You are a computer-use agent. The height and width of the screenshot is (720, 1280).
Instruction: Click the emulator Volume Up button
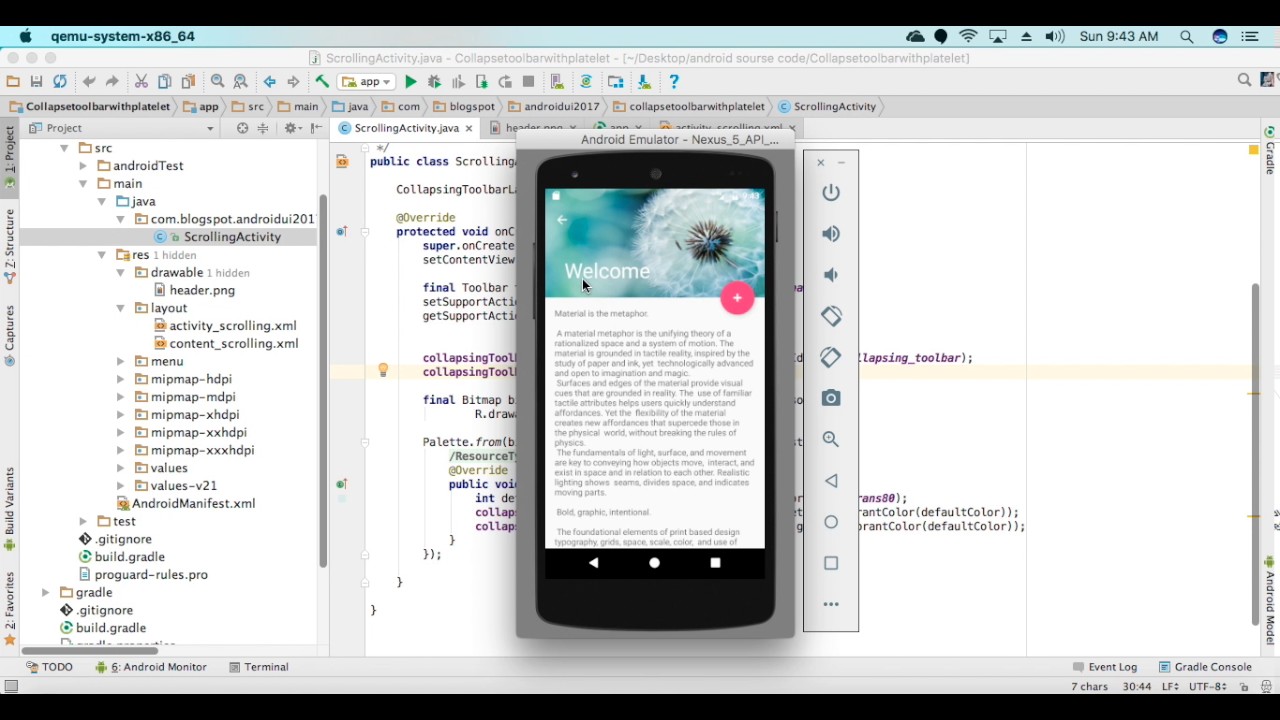tap(831, 234)
